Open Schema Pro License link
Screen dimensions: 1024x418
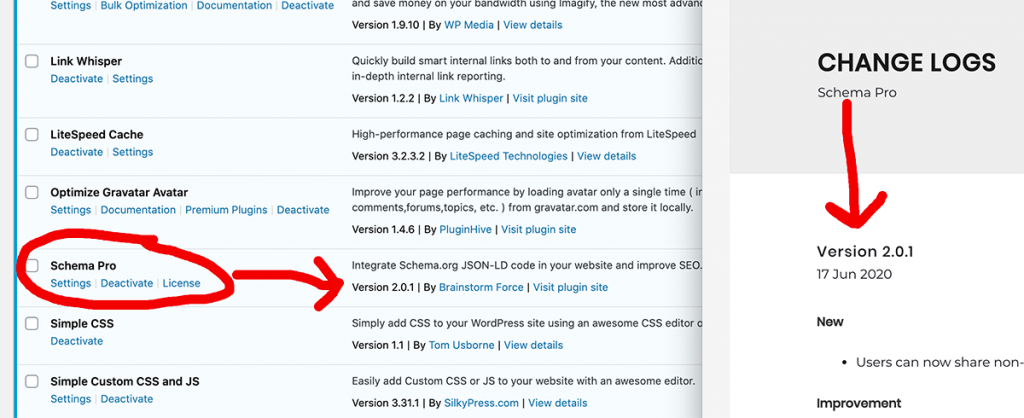pyautogui.click(x=181, y=283)
